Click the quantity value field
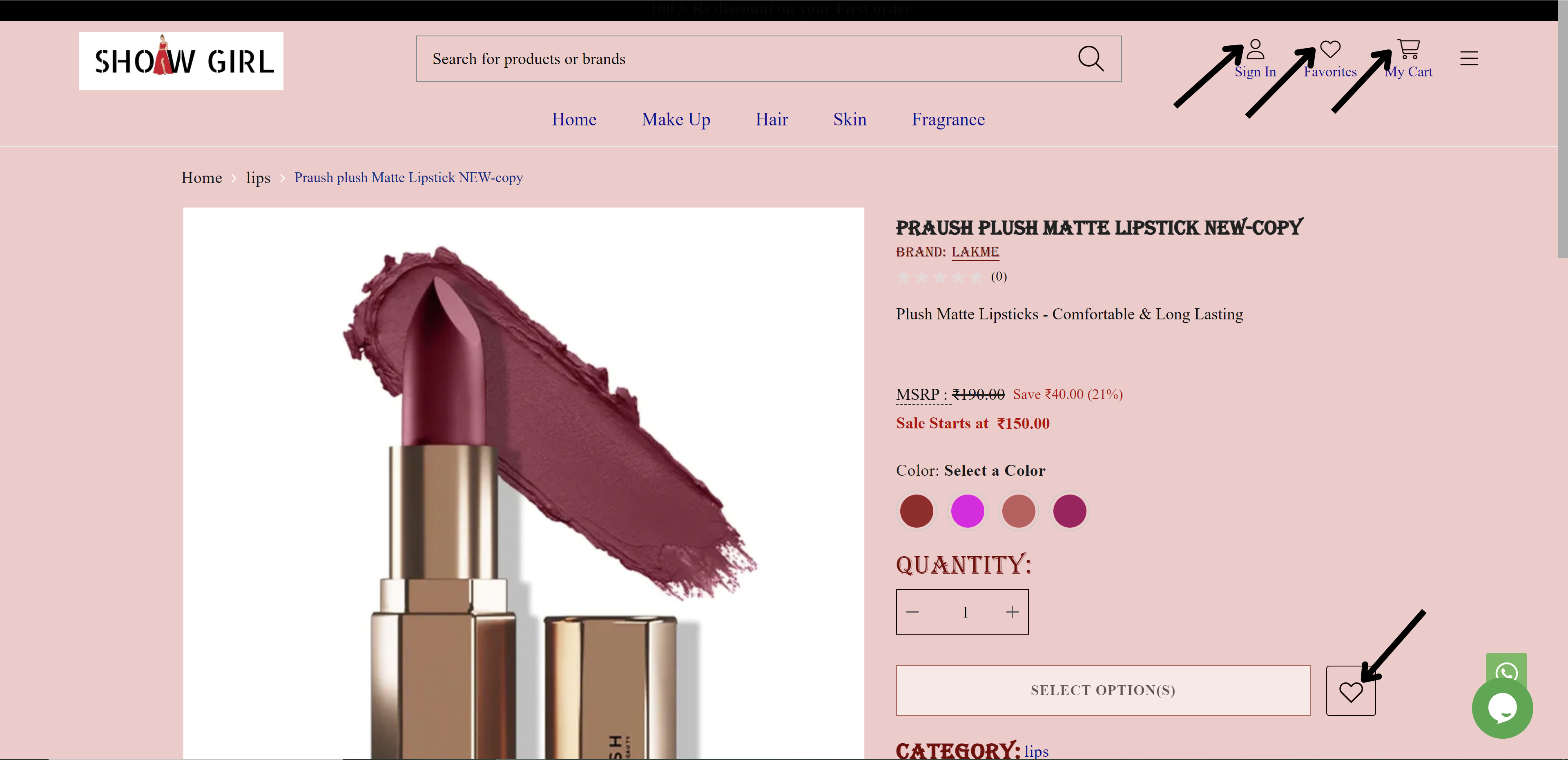Image resolution: width=1568 pixels, height=760 pixels. click(965, 612)
